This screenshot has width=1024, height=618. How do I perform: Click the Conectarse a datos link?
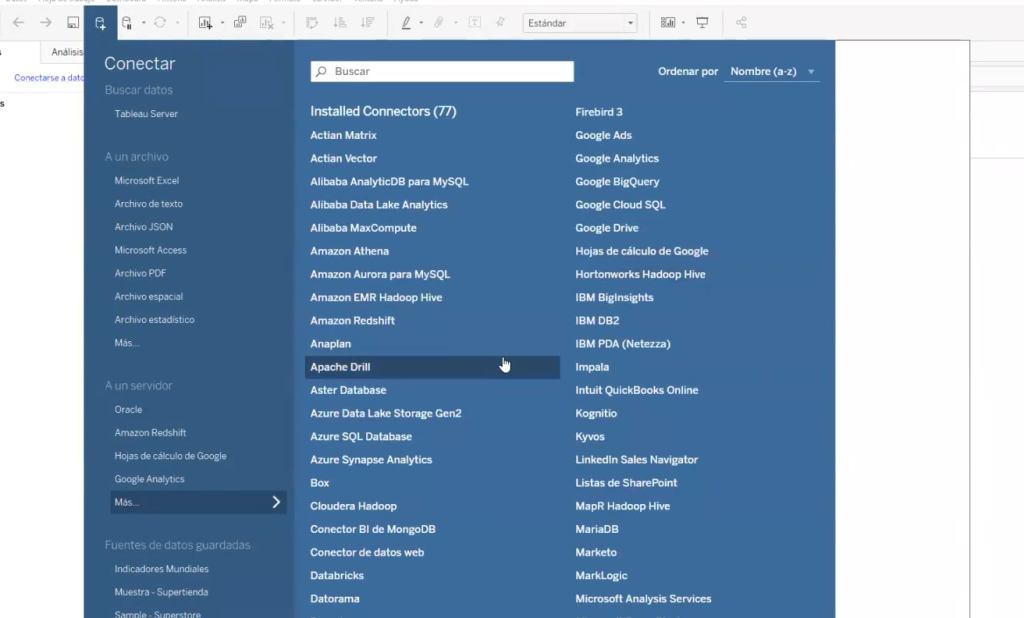click(x=49, y=78)
